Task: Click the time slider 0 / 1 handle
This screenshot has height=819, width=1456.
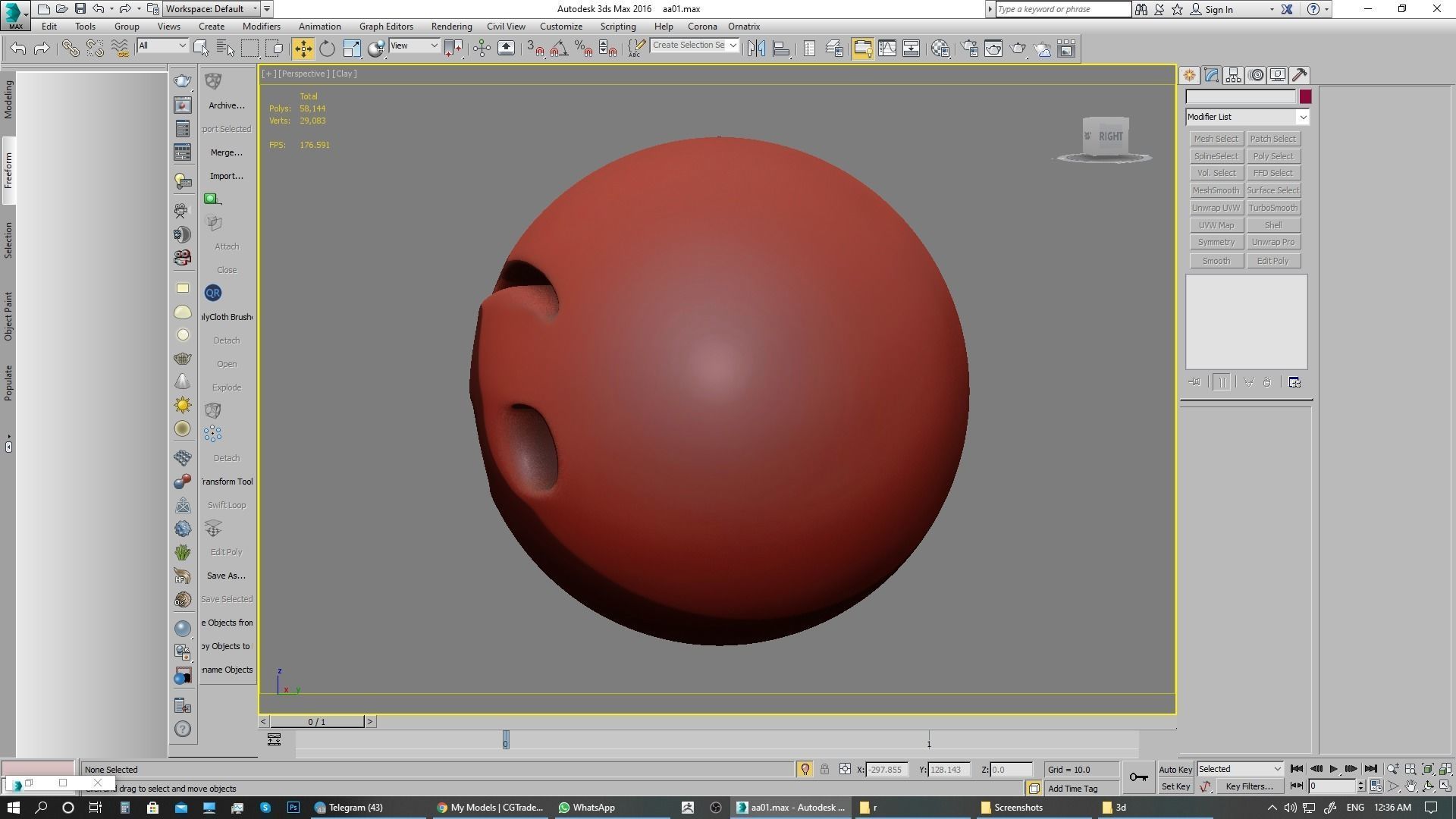Action: point(317,722)
